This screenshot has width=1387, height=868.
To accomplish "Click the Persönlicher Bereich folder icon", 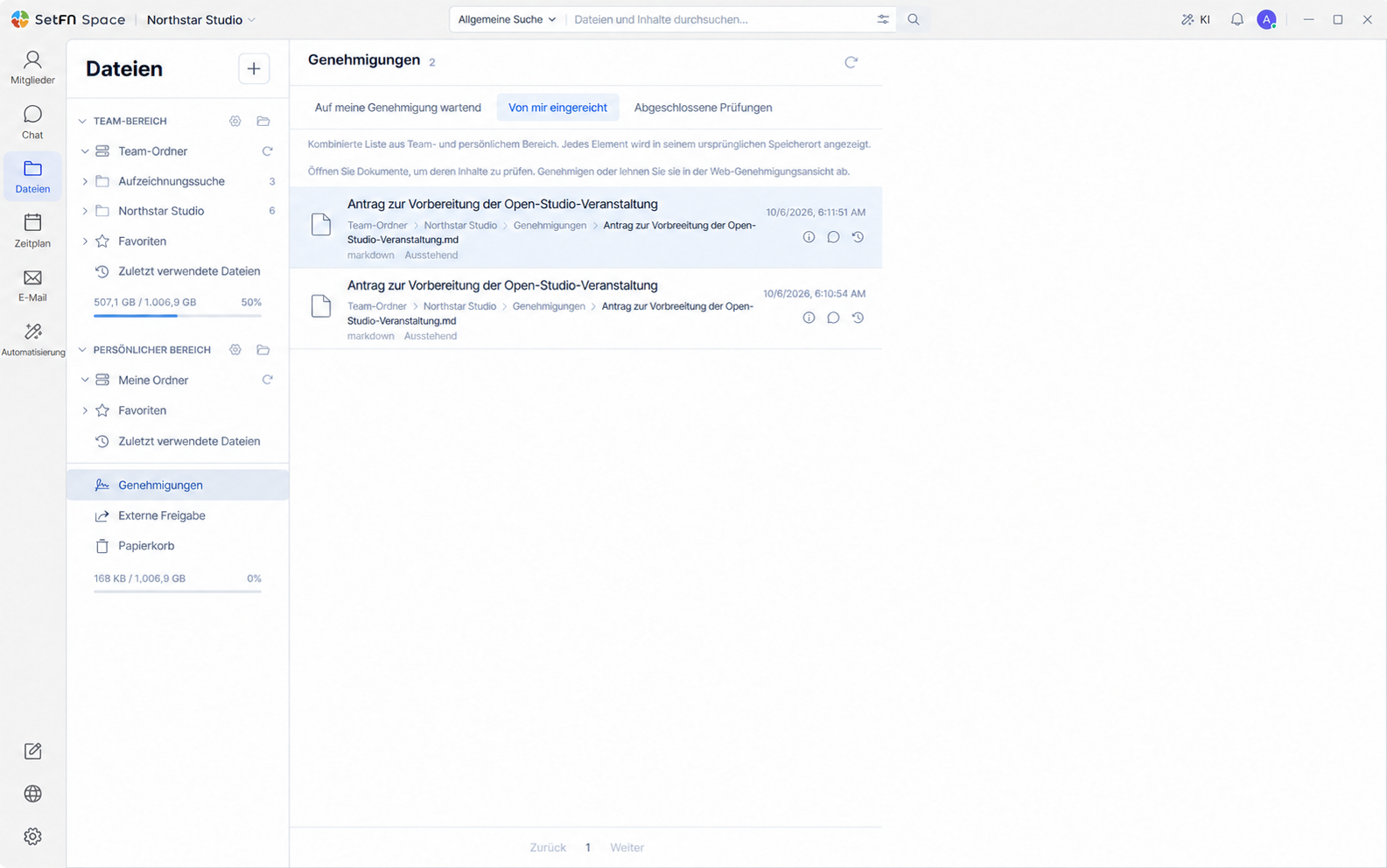I will (263, 350).
